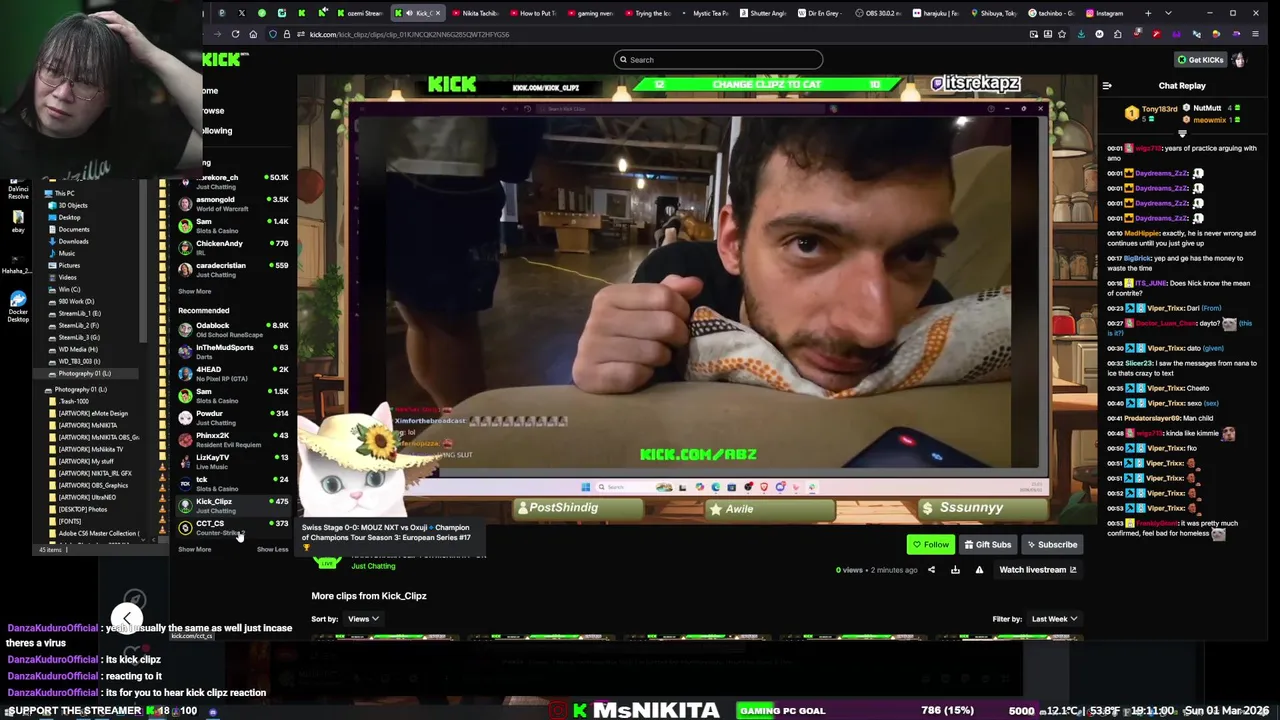The image size is (1280, 720).
Task: Open the InTheMudSports recommended channel
Action: coord(234,351)
